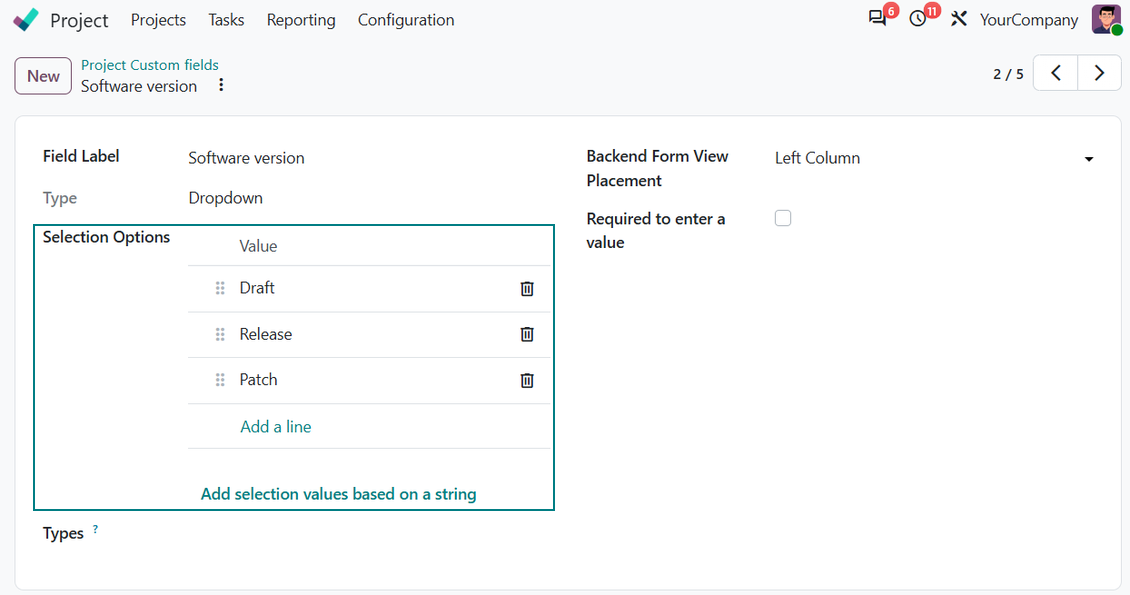Open the Backend Form View Placement dropdown
The width and height of the screenshot is (1130, 595).
click(x=934, y=158)
